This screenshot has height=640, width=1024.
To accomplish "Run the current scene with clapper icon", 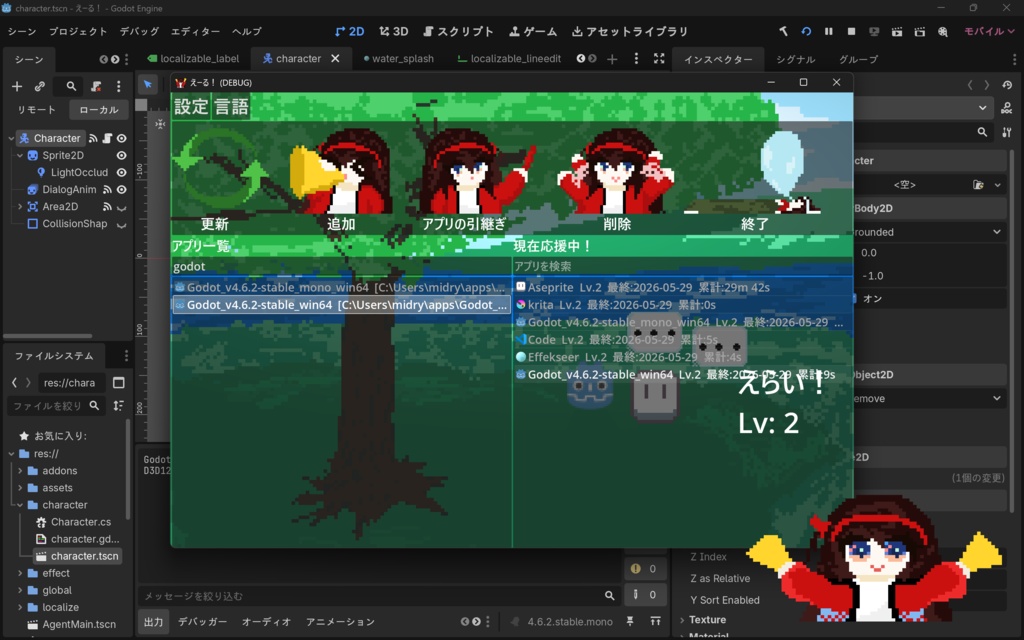I will [897, 31].
